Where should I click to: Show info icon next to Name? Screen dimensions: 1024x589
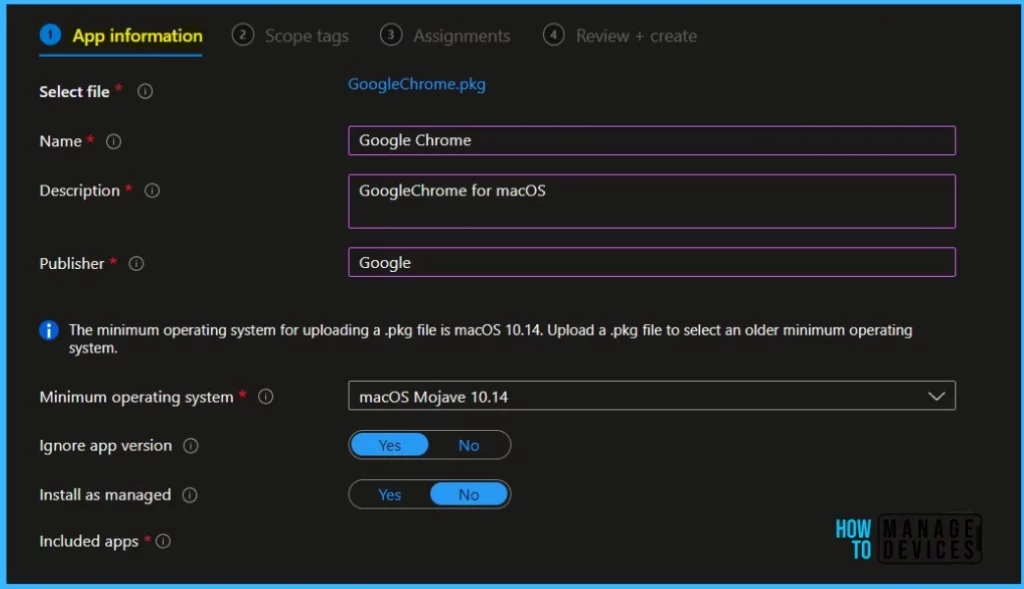pos(114,141)
